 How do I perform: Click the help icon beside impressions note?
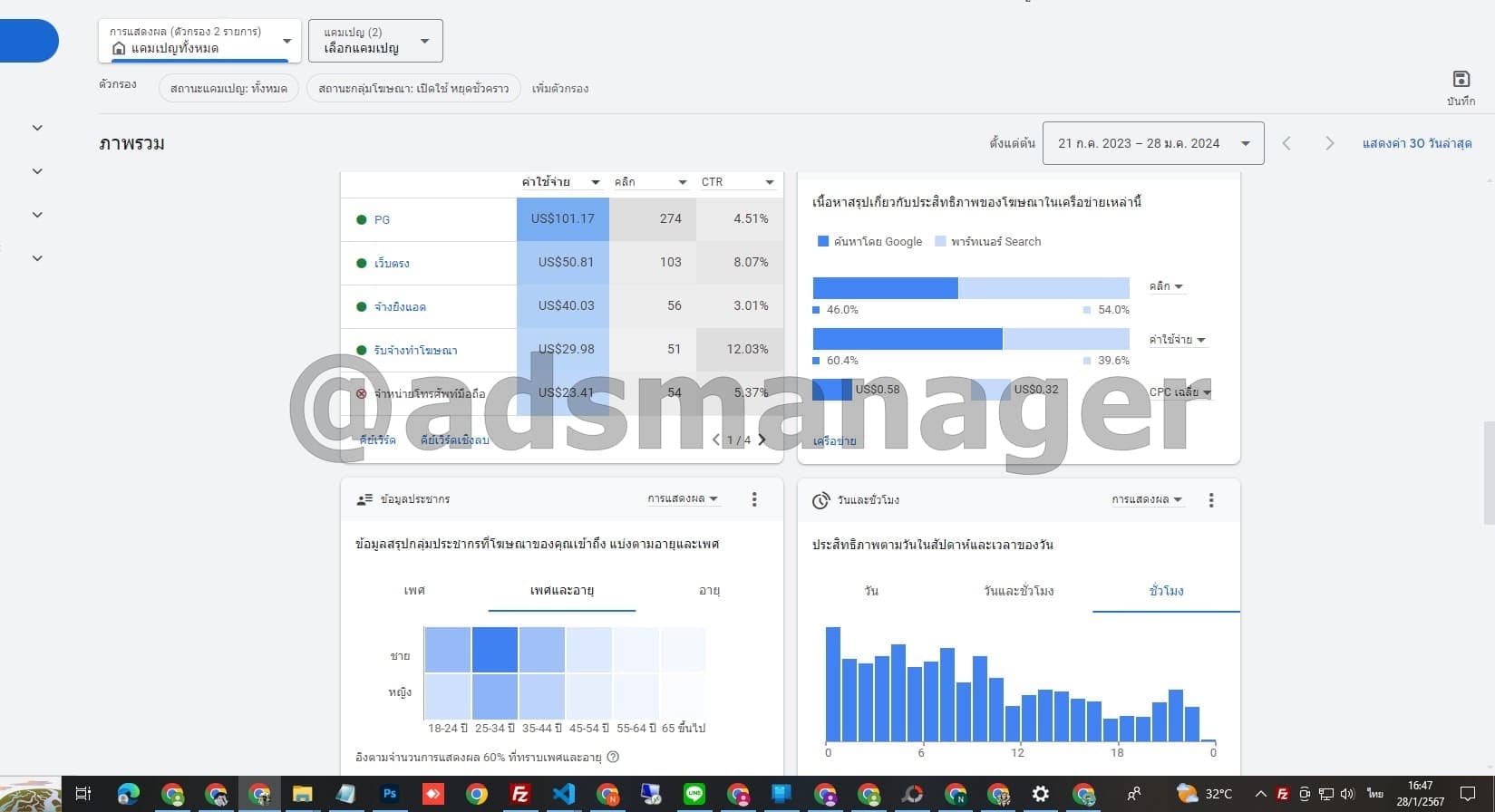tap(613, 757)
